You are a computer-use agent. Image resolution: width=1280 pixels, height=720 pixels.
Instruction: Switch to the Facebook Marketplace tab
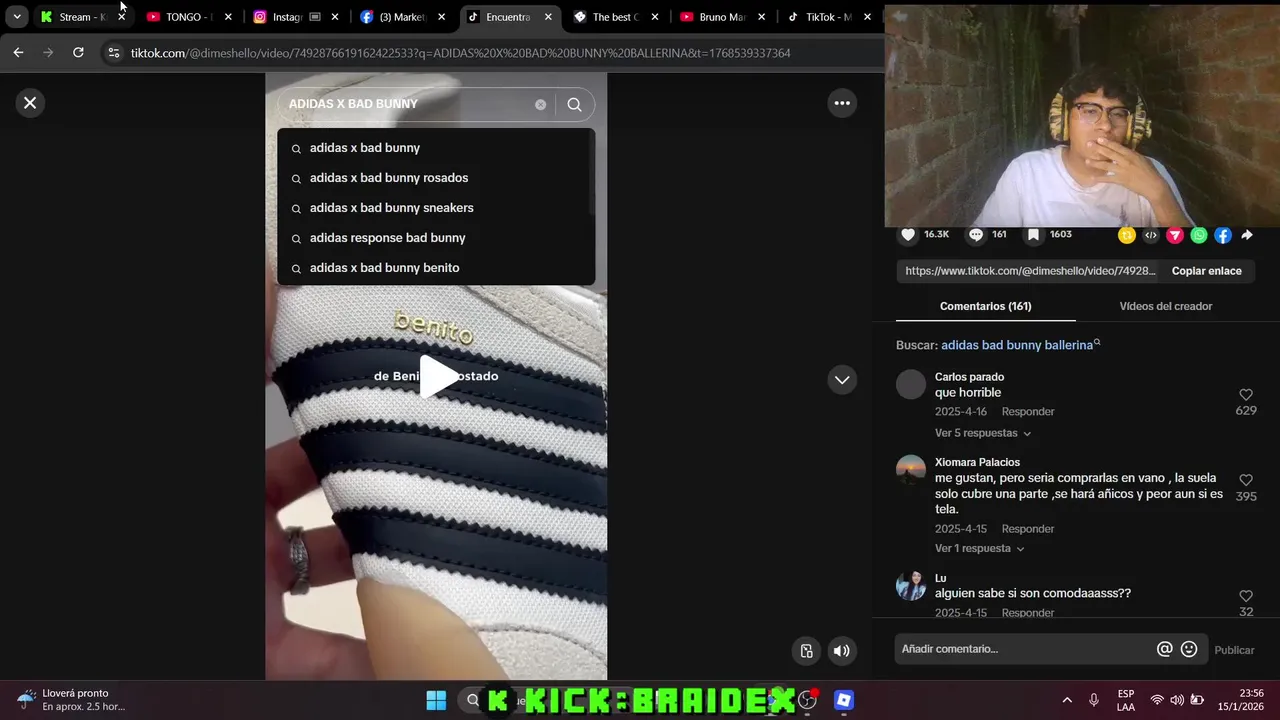[401, 17]
